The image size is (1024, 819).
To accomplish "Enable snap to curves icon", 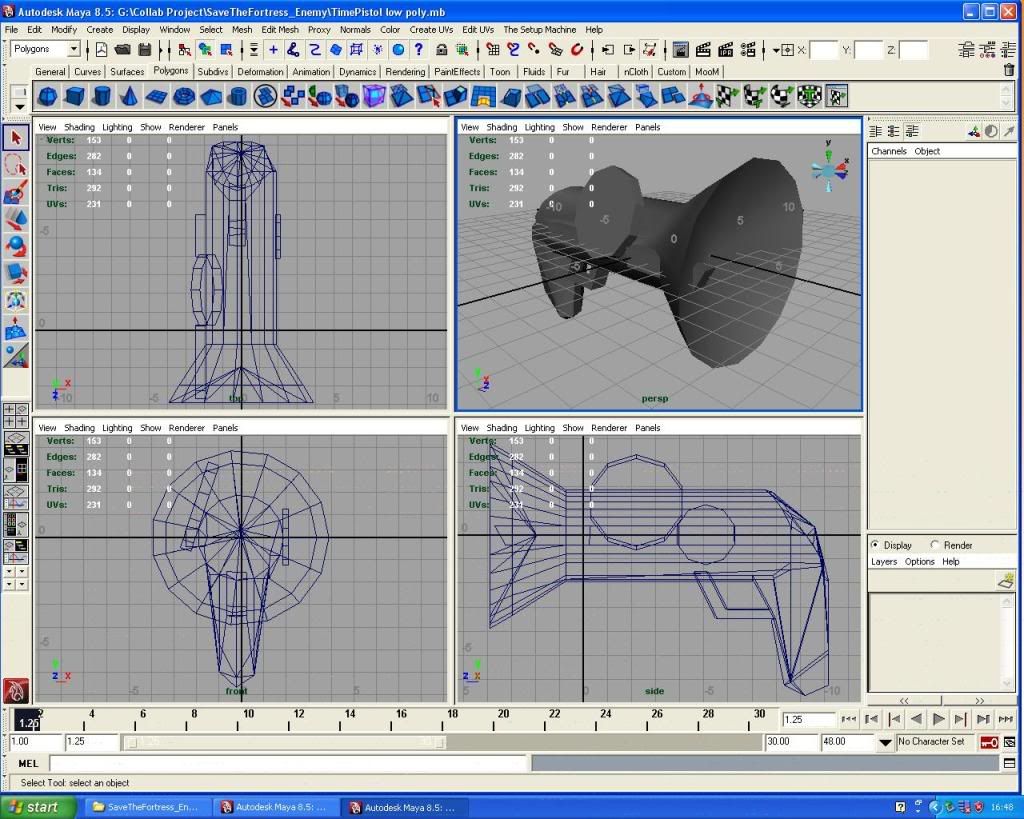I will [514, 50].
